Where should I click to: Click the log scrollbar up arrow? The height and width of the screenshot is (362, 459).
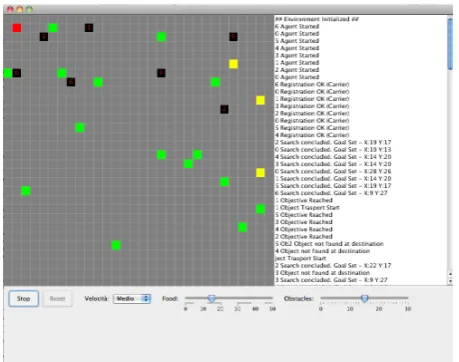tap(450, 274)
